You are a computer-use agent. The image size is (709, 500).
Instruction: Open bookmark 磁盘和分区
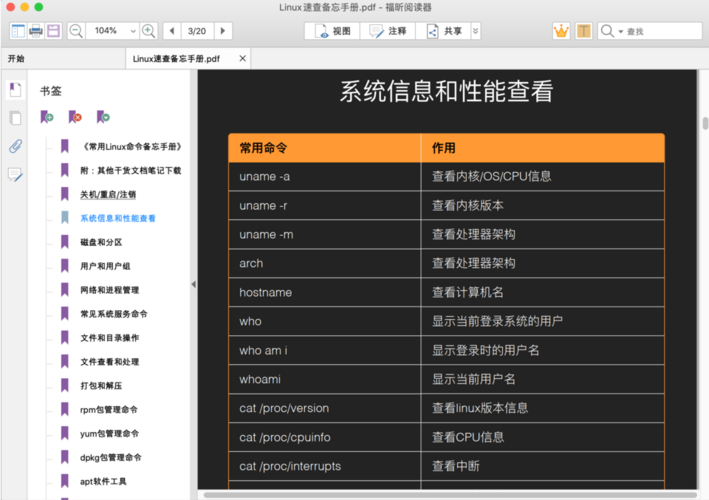coord(101,242)
